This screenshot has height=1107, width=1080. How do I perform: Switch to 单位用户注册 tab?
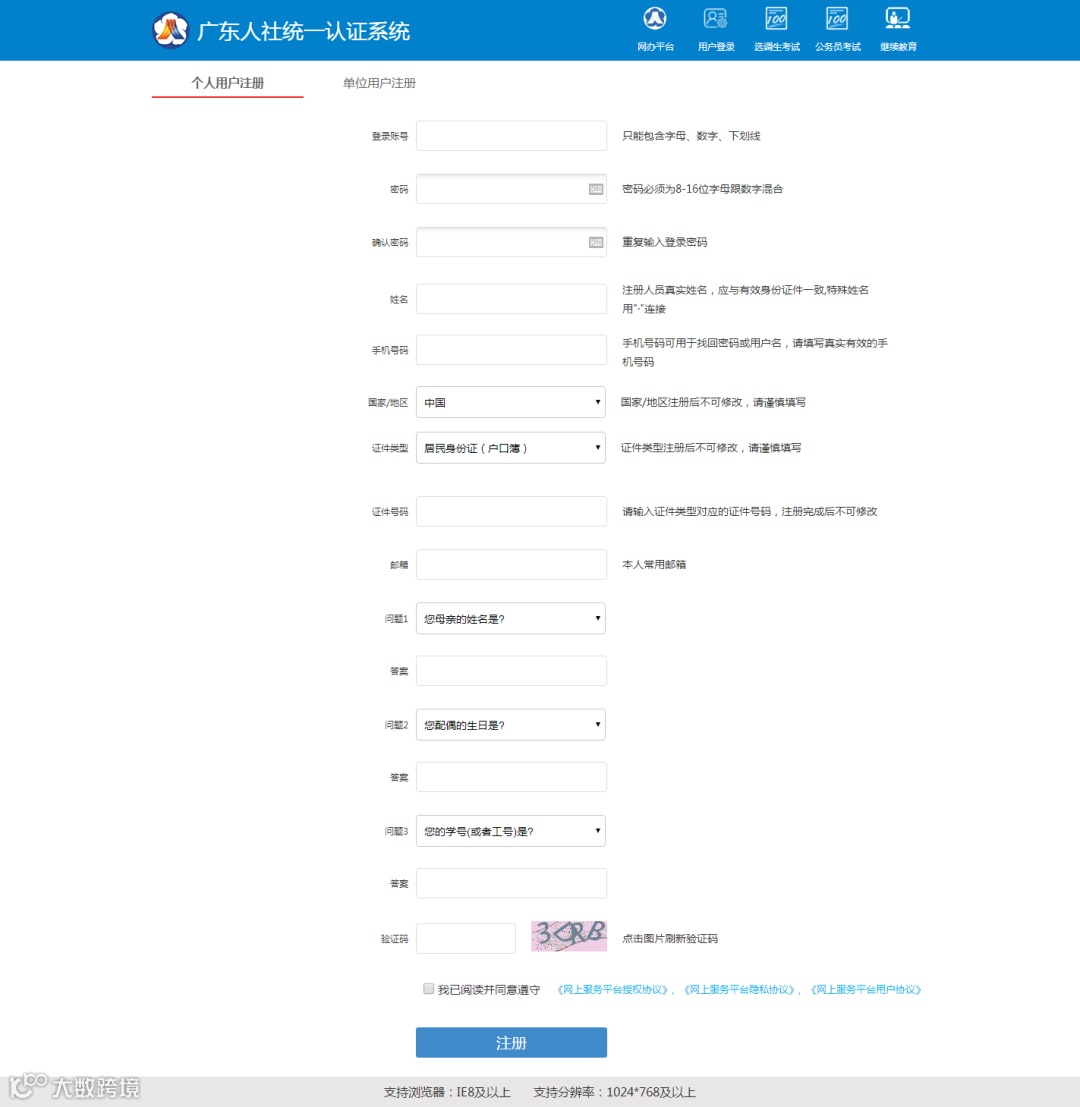pyautogui.click(x=379, y=83)
